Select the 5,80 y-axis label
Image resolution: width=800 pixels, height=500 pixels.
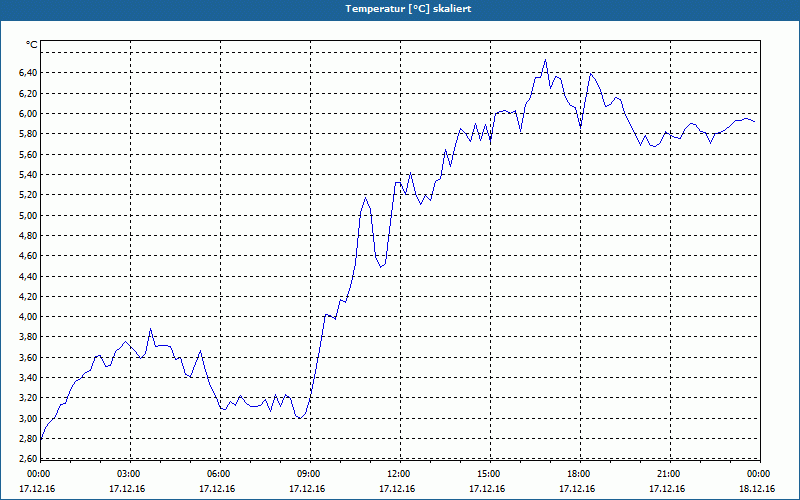click(28, 134)
